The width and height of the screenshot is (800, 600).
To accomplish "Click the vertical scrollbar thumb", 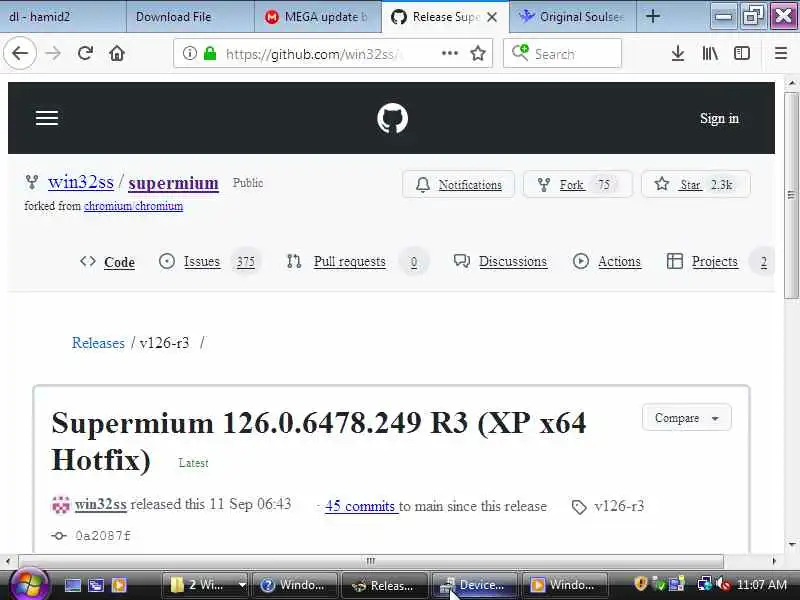I will [791, 194].
